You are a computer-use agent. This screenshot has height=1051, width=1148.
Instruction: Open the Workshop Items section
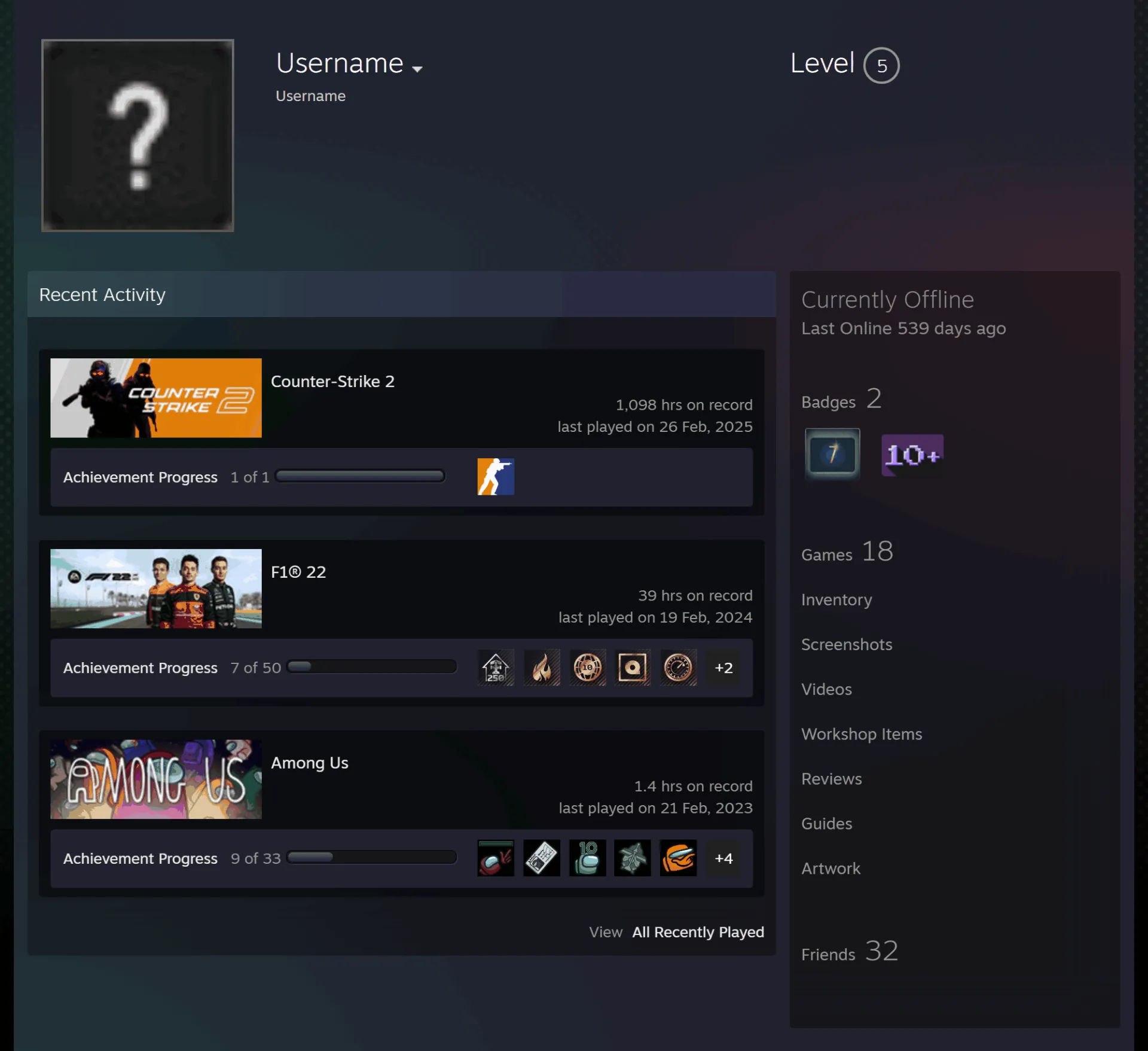[x=862, y=734]
